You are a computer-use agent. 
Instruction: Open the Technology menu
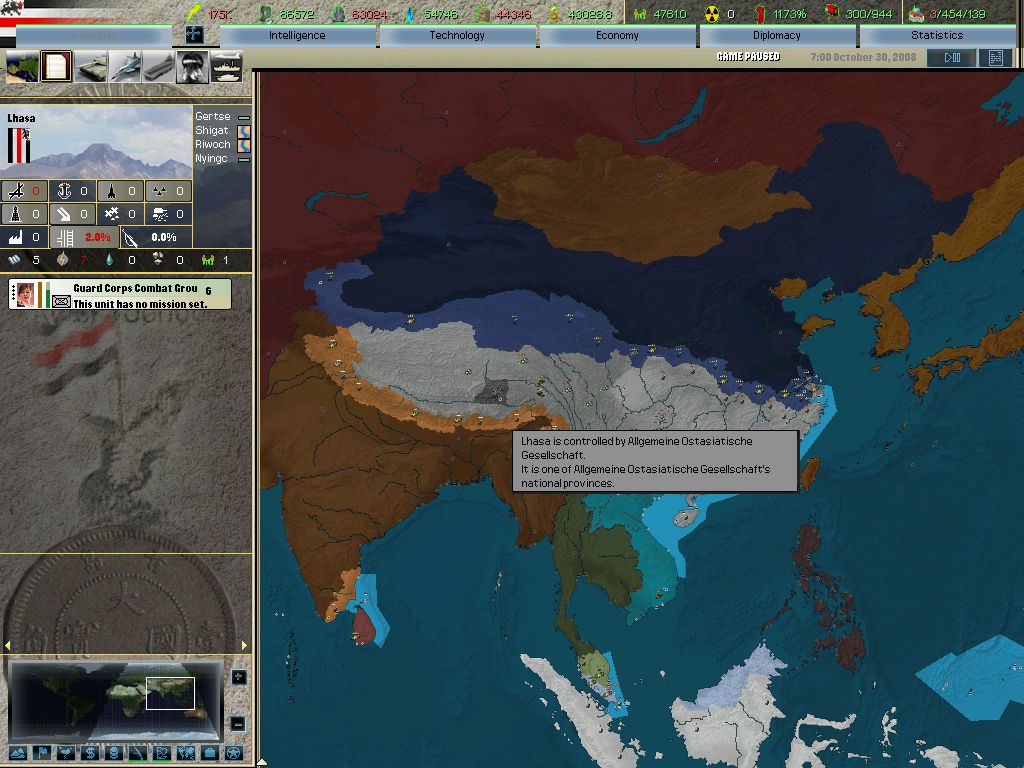457,36
